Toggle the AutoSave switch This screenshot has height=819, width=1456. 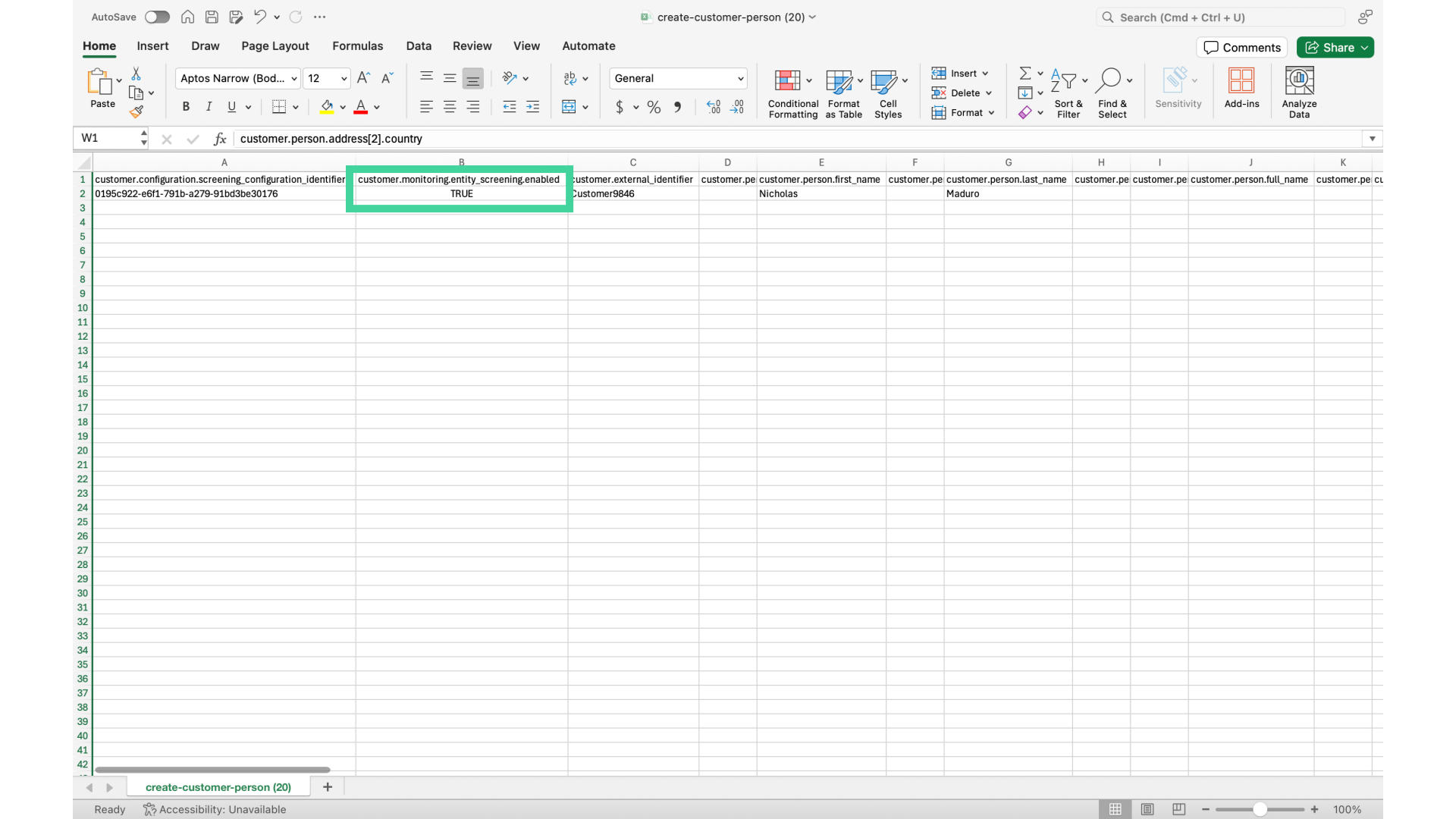pyautogui.click(x=157, y=17)
